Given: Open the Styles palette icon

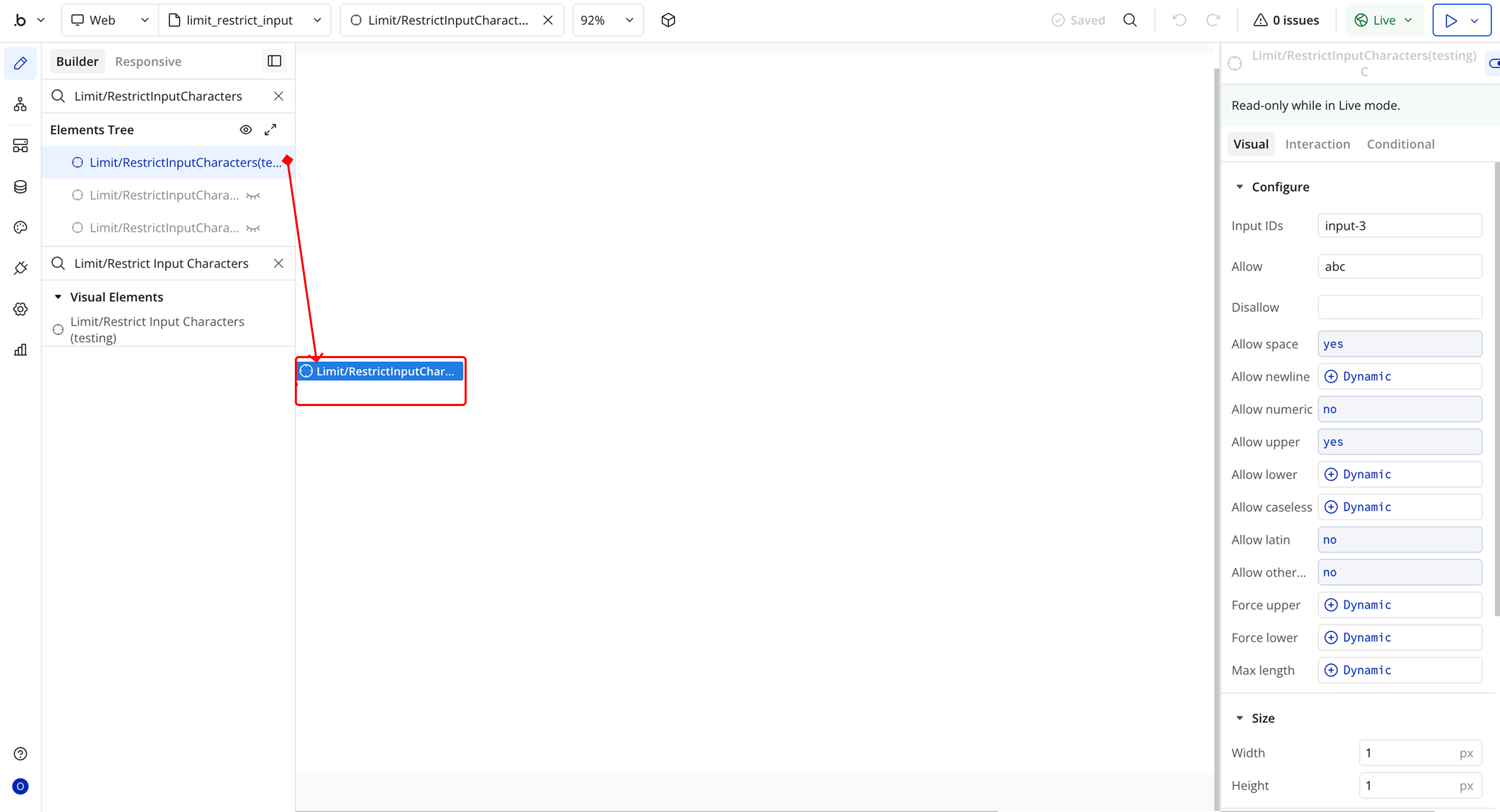Looking at the screenshot, I should pos(20,227).
